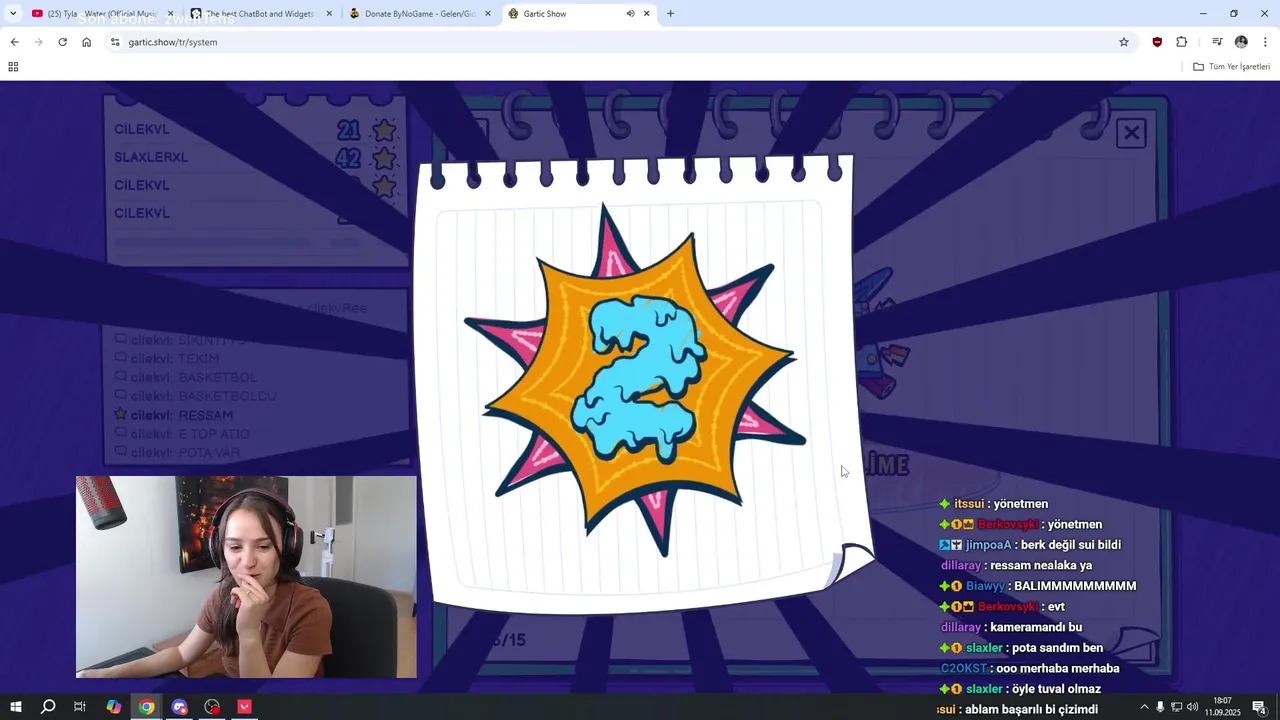
Task: Switch to the Donate ByNoGame tab
Action: click(418, 14)
